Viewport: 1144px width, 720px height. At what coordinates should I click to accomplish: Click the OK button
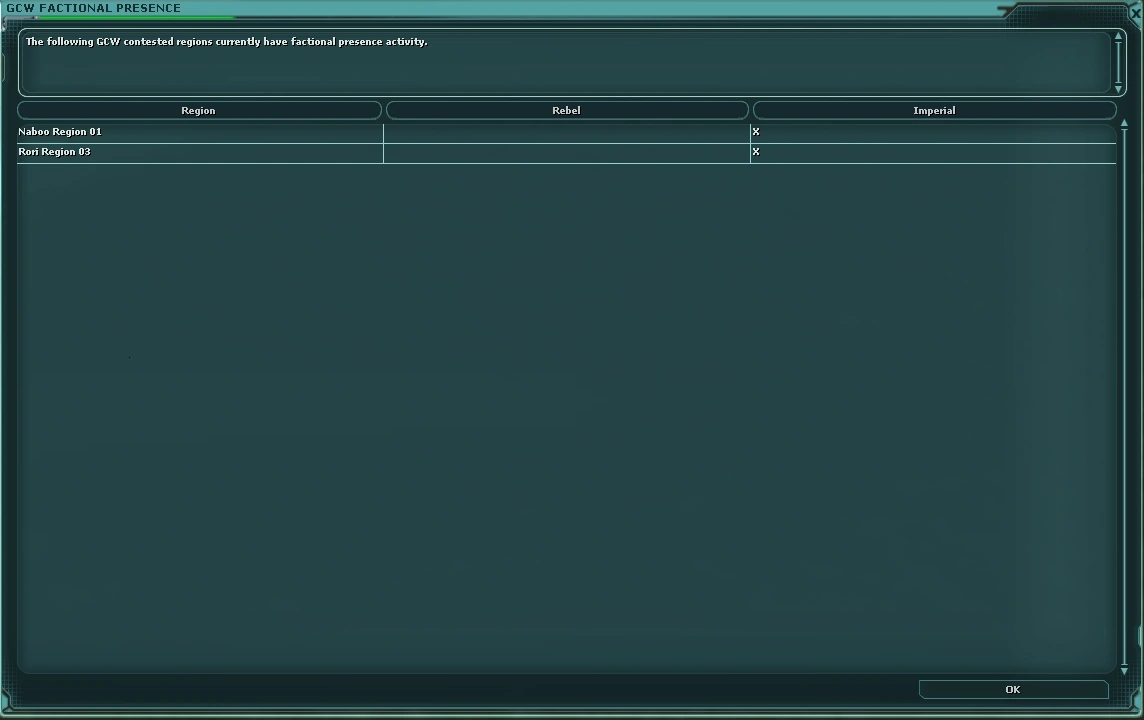click(1013, 689)
